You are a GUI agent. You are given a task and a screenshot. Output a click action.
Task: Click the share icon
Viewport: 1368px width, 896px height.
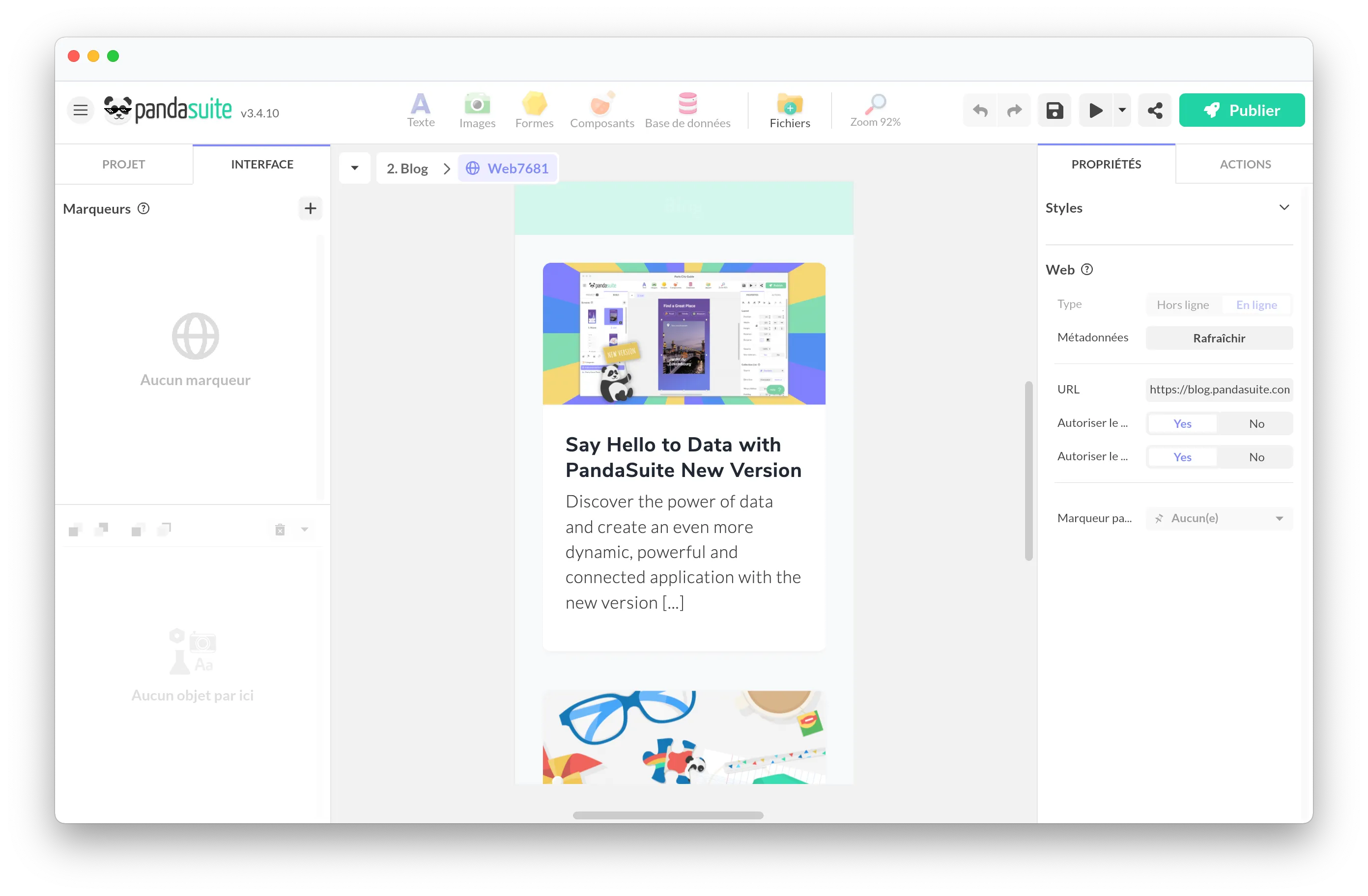pos(1154,111)
